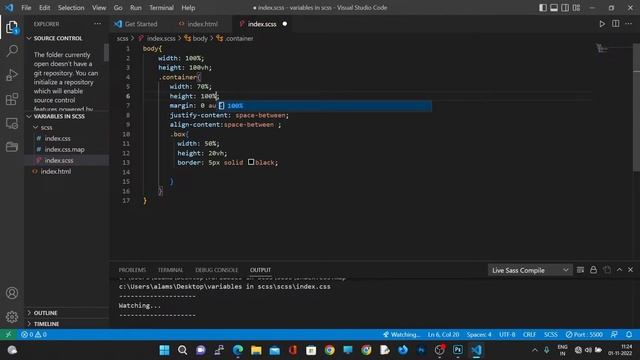The image size is (640, 360).
Task: Customize layout icon in title bar
Action: click(x=576, y=8)
